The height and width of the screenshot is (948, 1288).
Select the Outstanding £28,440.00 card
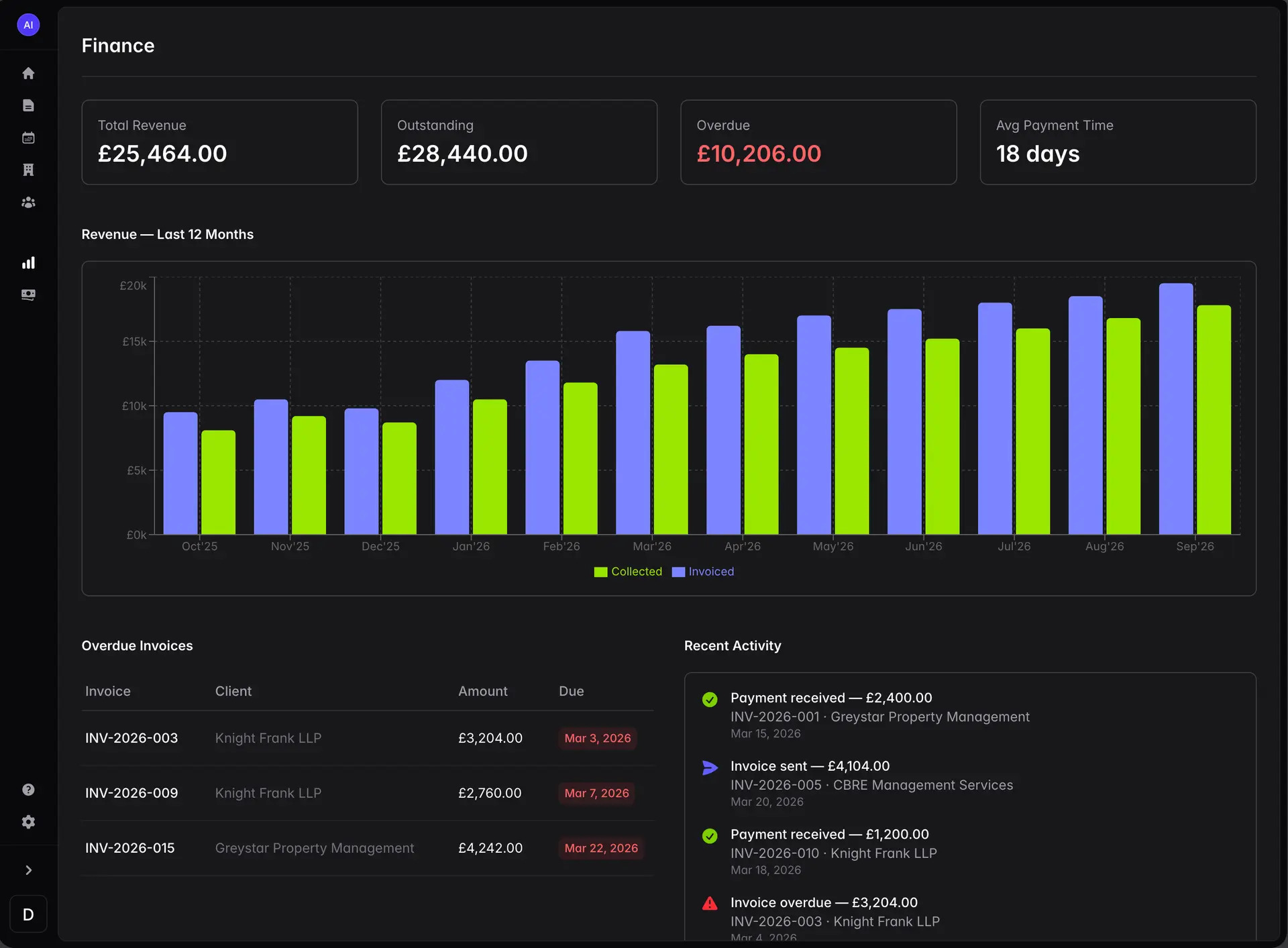click(x=519, y=142)
